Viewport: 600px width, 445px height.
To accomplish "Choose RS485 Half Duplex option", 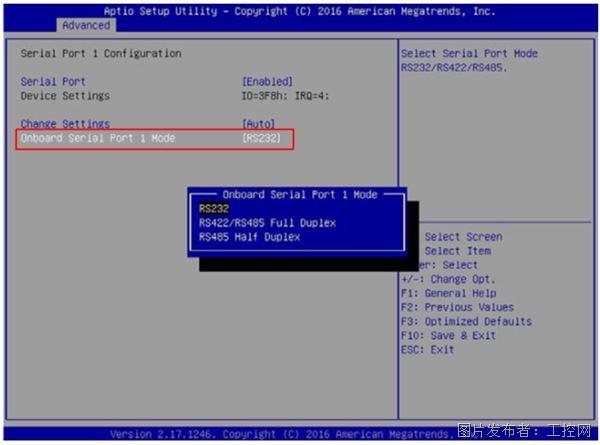I will pos(249,237).
